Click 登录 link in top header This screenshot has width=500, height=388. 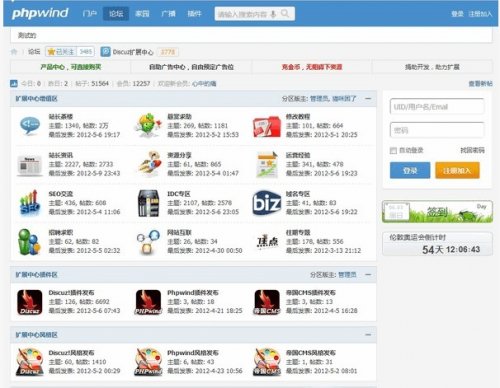point(457,14)
